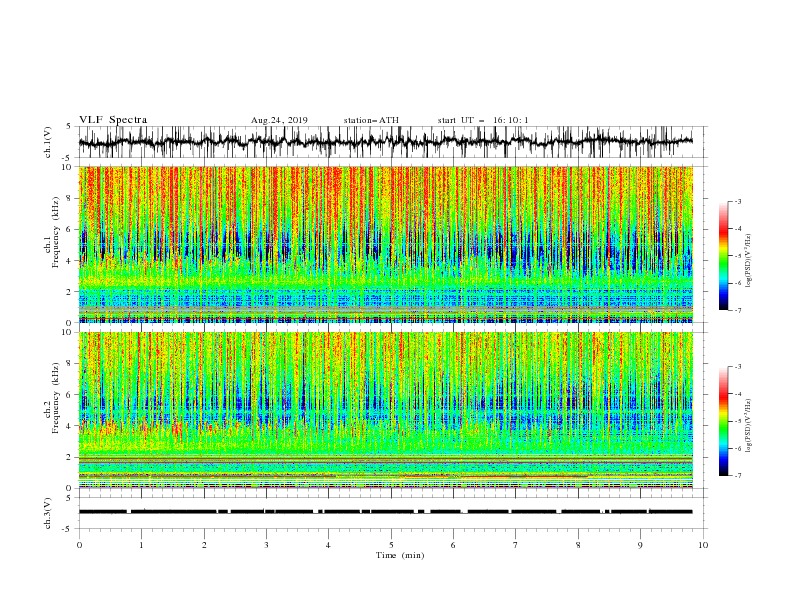Select the 5 tick label on the Time axis

pos(391,545)
